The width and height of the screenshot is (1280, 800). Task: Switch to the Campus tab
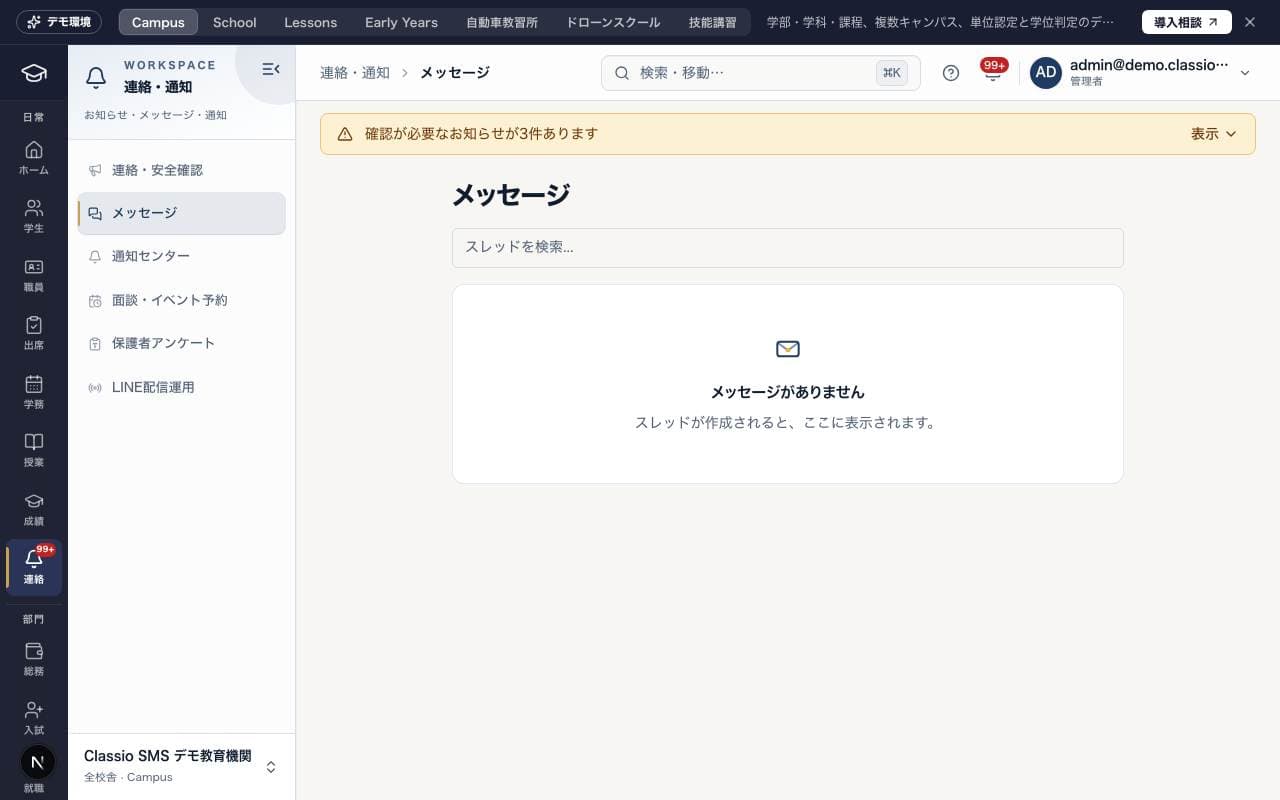tap(158, 22)
